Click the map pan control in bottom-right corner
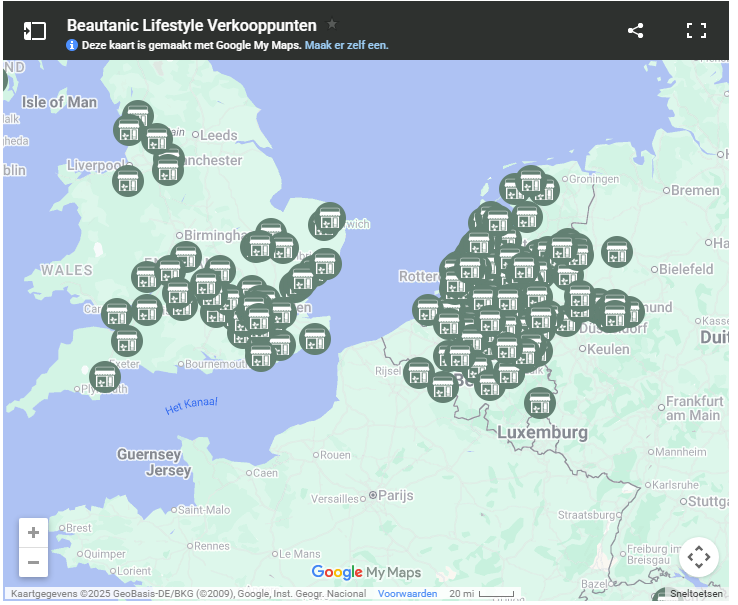This screenshot has width=738, height=605. tap(698, 557)
